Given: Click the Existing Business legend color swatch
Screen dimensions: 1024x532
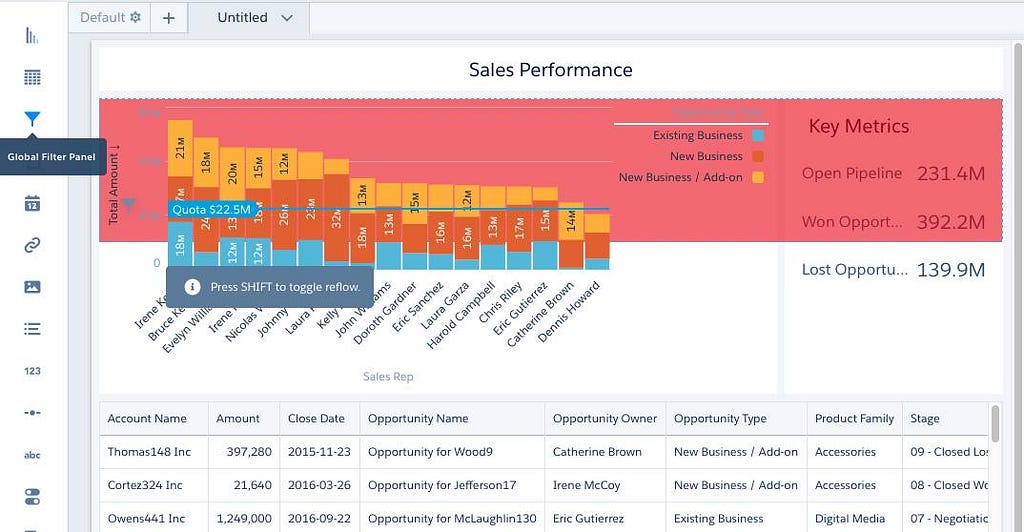Looking at the screenshot, I should [758, 136].
